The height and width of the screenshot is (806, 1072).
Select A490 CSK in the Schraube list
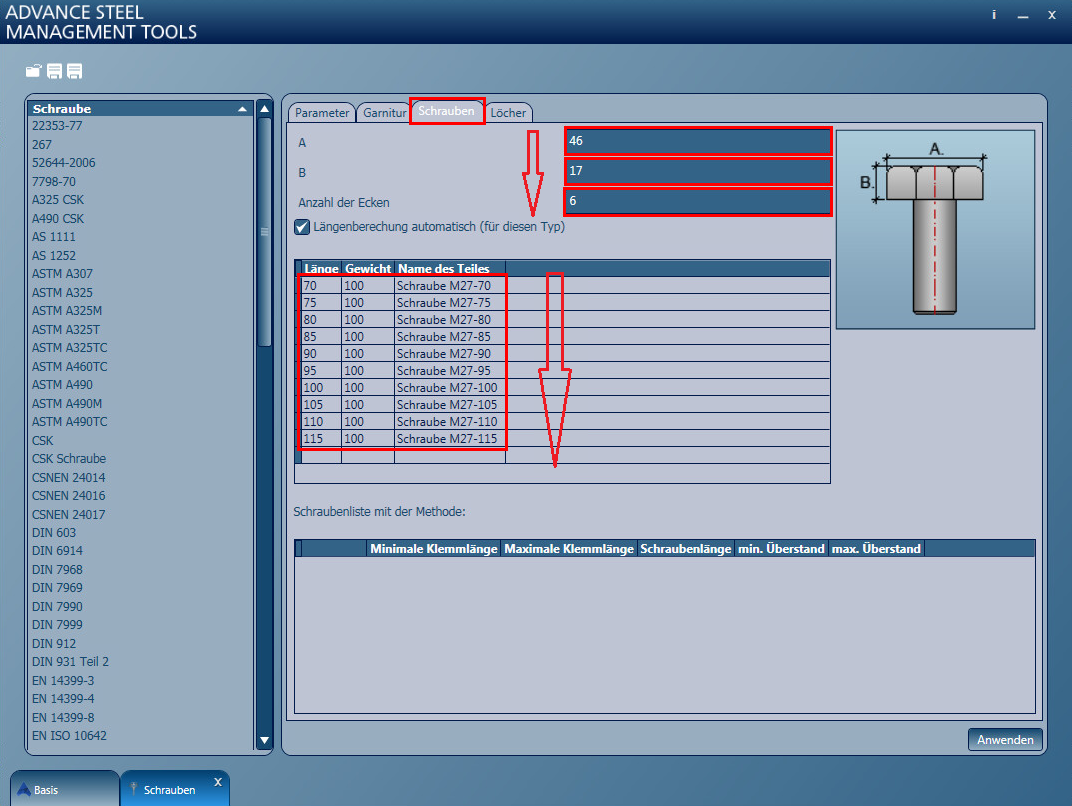click(x=58, y=219)
